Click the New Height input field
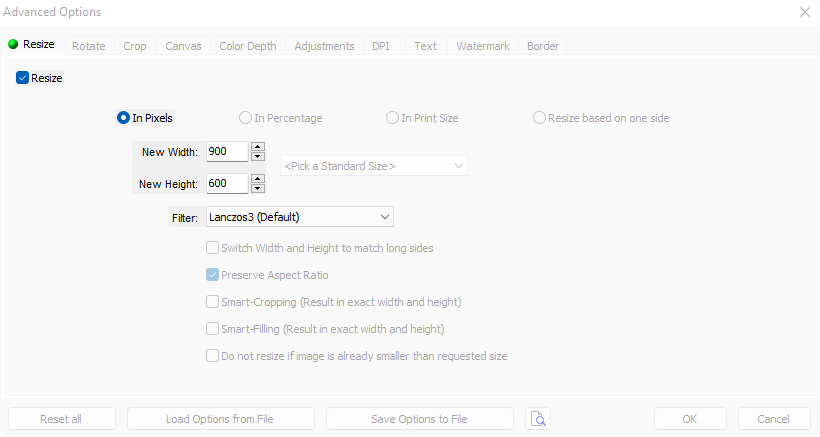 tap(227, 183)
